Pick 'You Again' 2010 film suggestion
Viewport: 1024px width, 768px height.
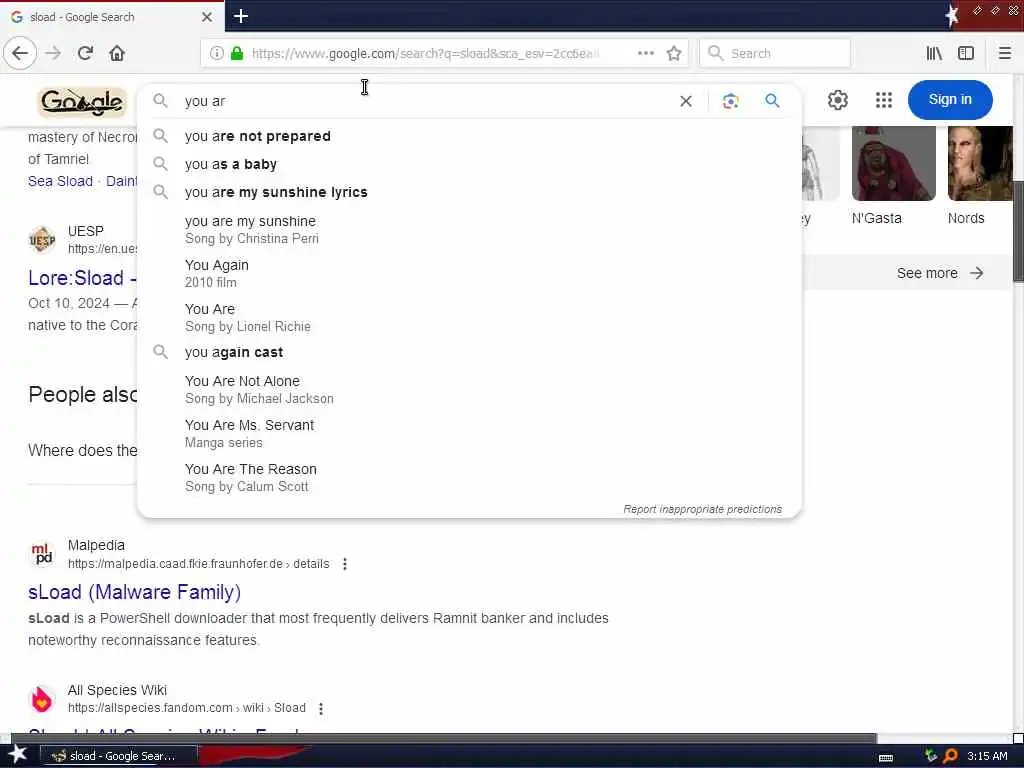point(470,274)
